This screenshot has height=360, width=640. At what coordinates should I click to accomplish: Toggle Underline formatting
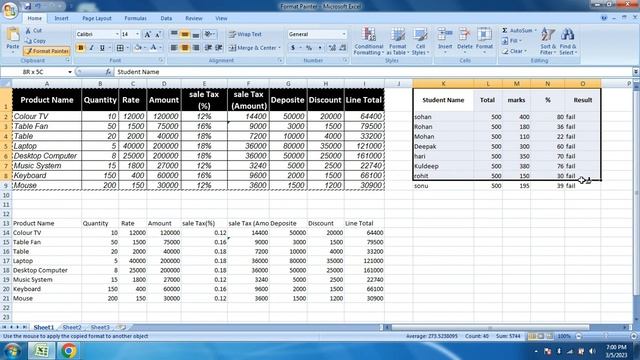click(x=102, y=48)
